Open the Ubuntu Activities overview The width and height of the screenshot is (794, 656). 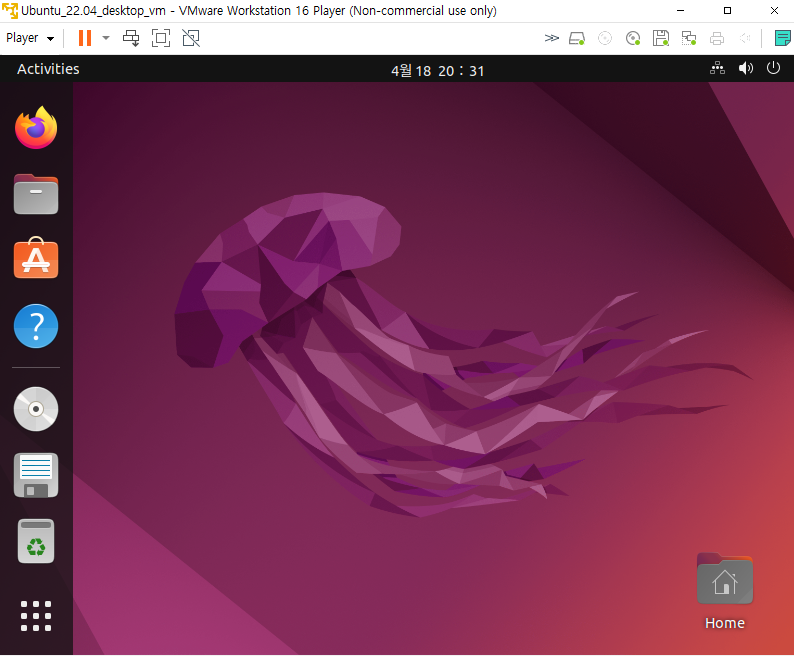pos(48,69)
